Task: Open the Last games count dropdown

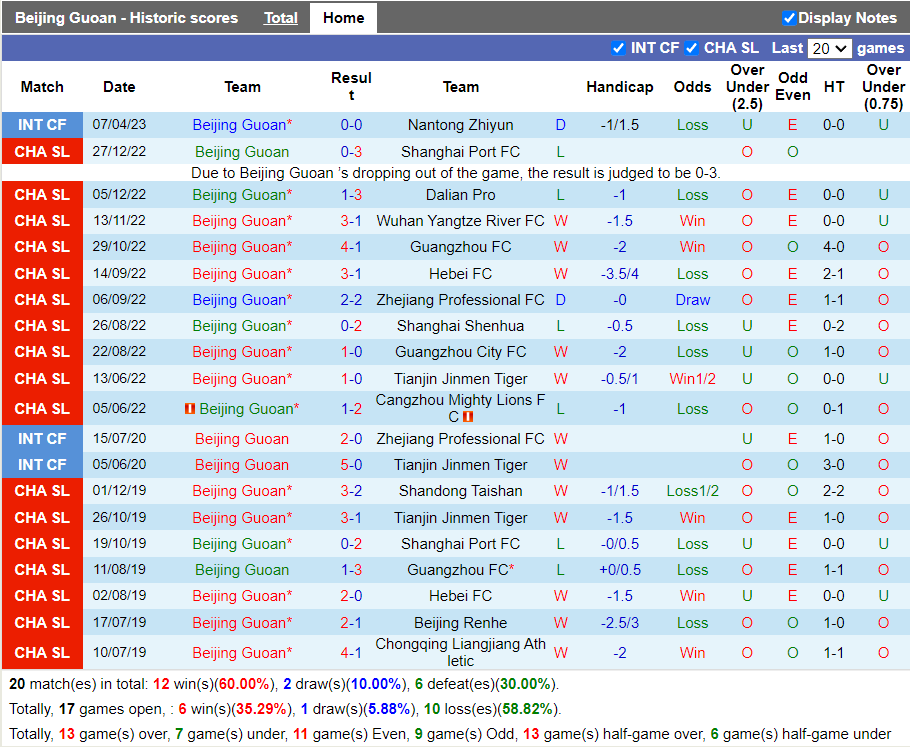Action: click(x=829, y=48)
